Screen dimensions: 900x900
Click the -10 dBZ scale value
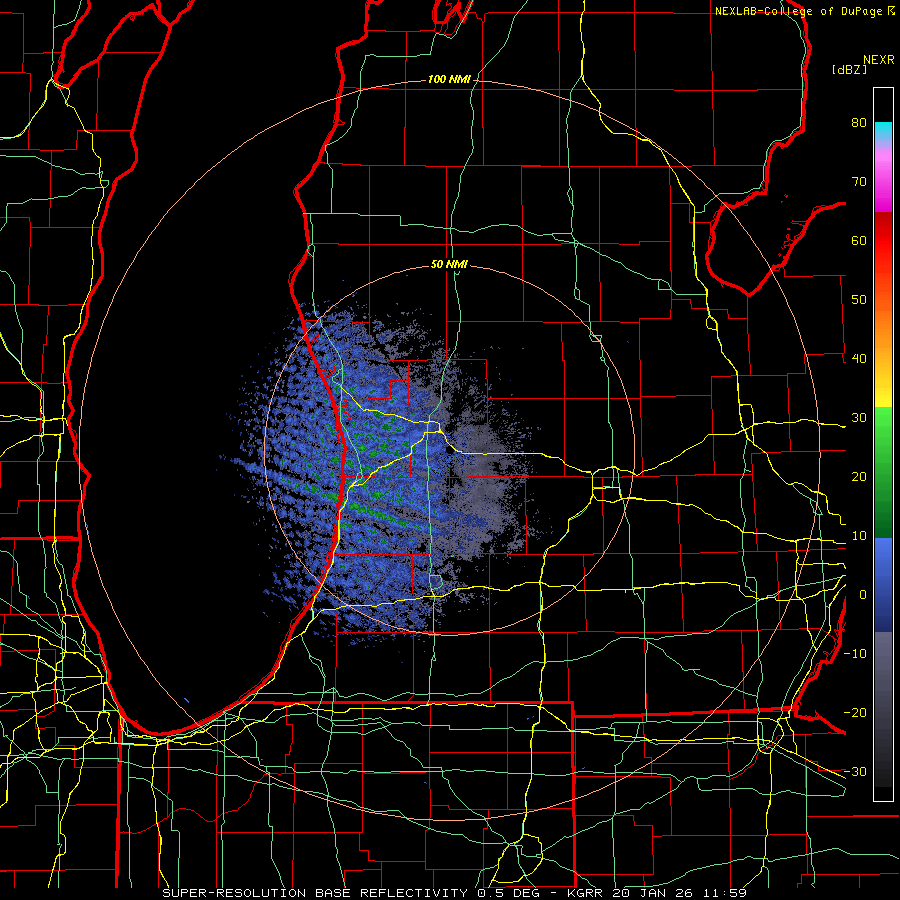coord(855,654)
